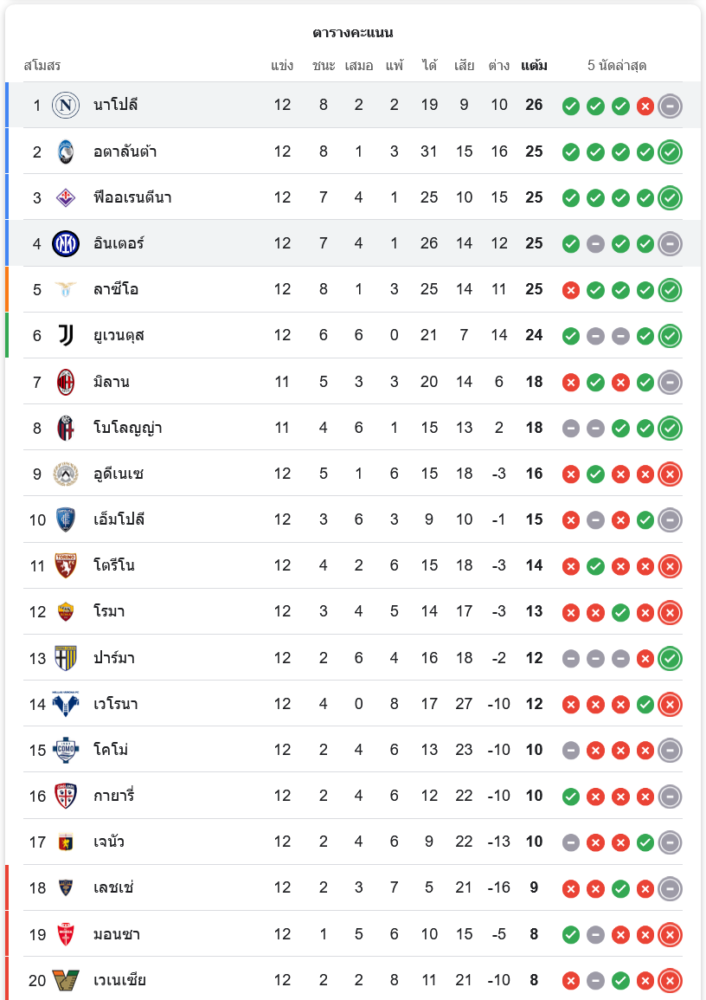Click the แข่ง column header
Screen dimensions: 706x1000
point(282,66)
